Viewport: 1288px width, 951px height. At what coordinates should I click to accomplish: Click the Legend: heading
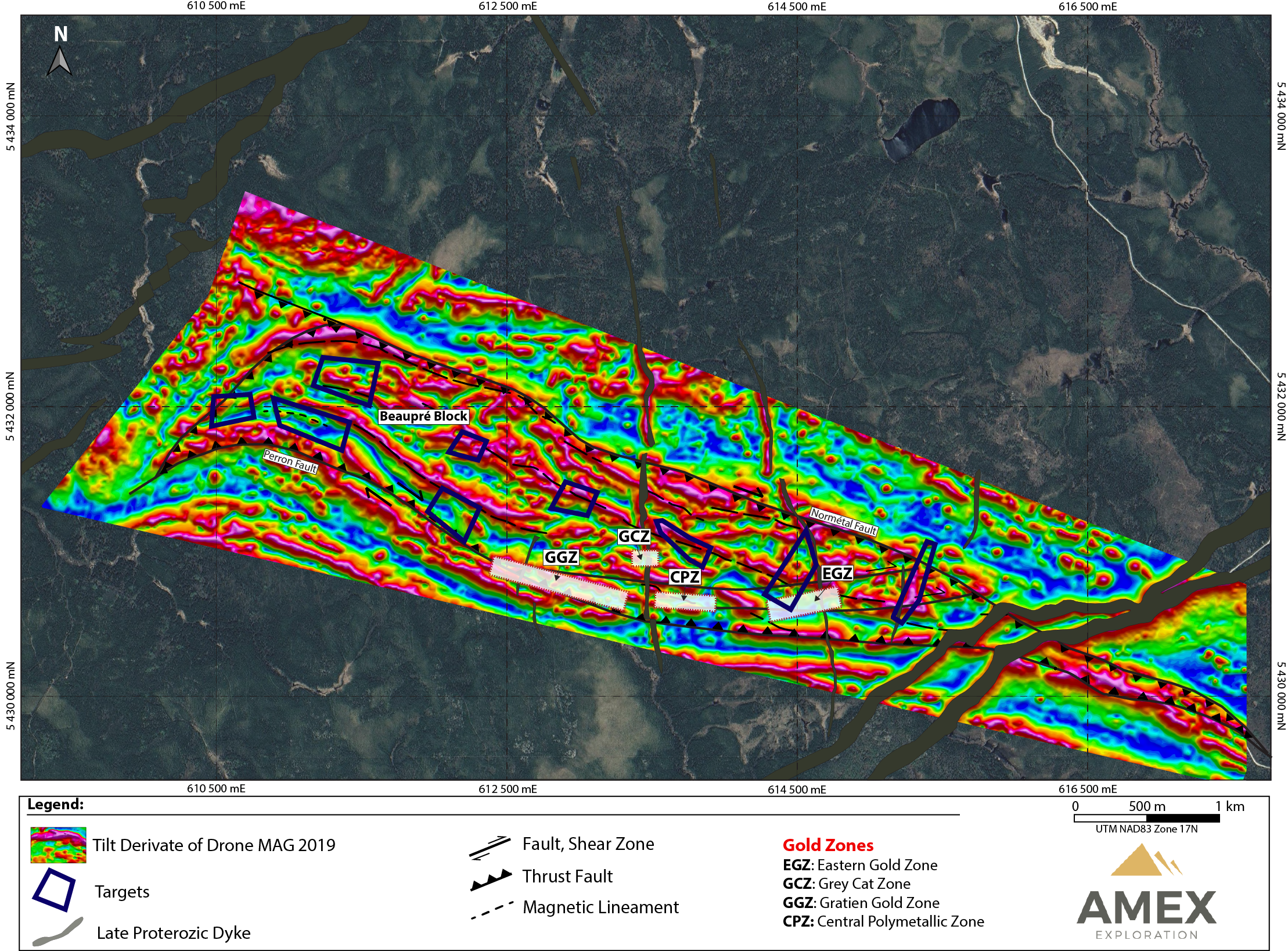click(56, 805)
